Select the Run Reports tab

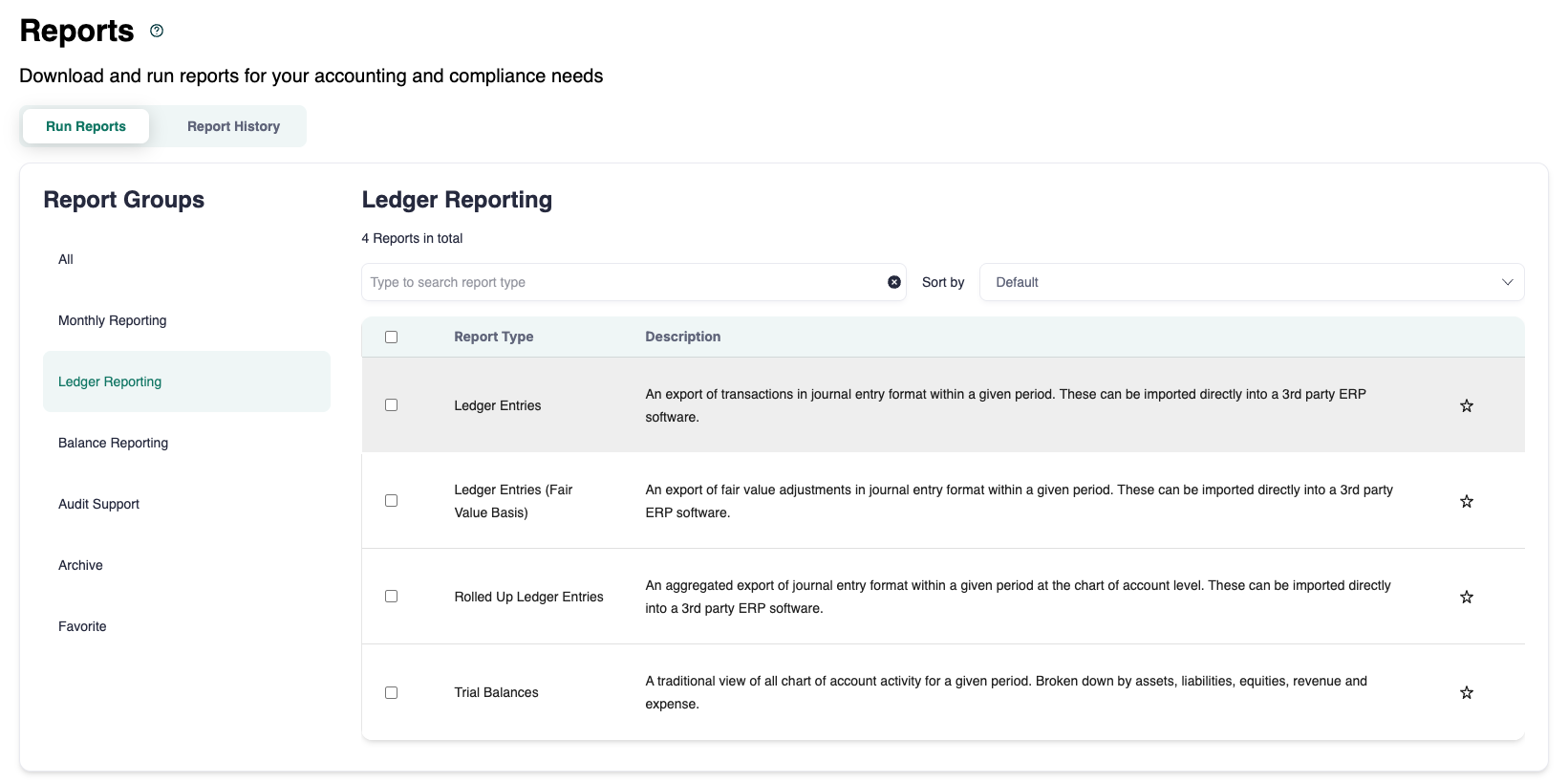pyautogui.click(x=86, y=126)
